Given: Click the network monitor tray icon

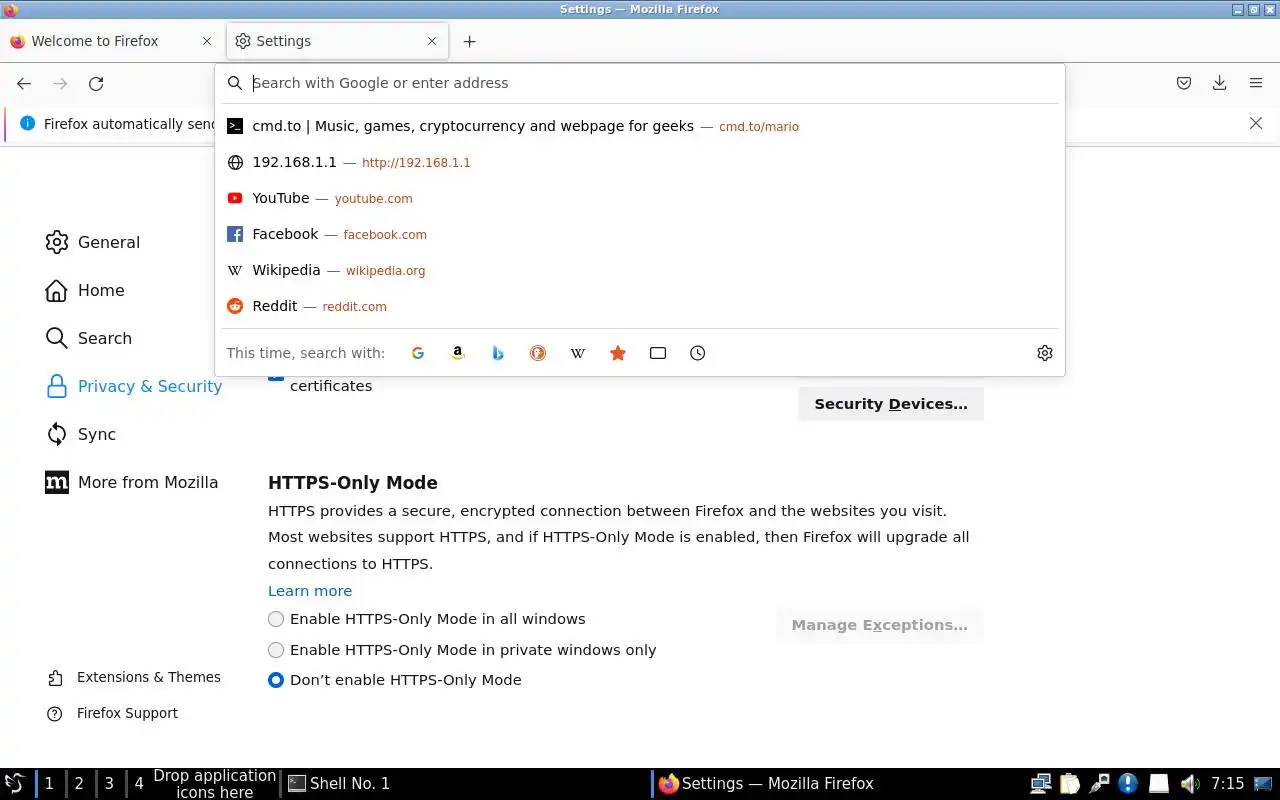Looking at the screenshot, I should pyautogui.click(x=1041, y=784).
